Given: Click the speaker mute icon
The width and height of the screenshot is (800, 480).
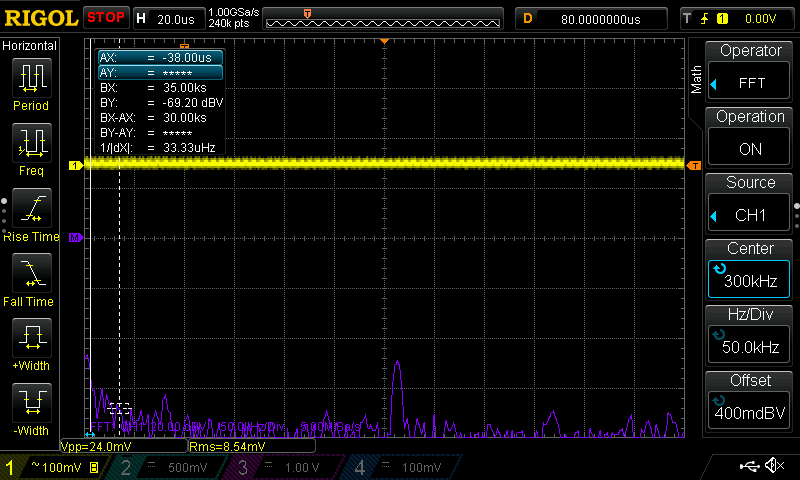Looking at the screenshot, I should (x=773, y=466).
